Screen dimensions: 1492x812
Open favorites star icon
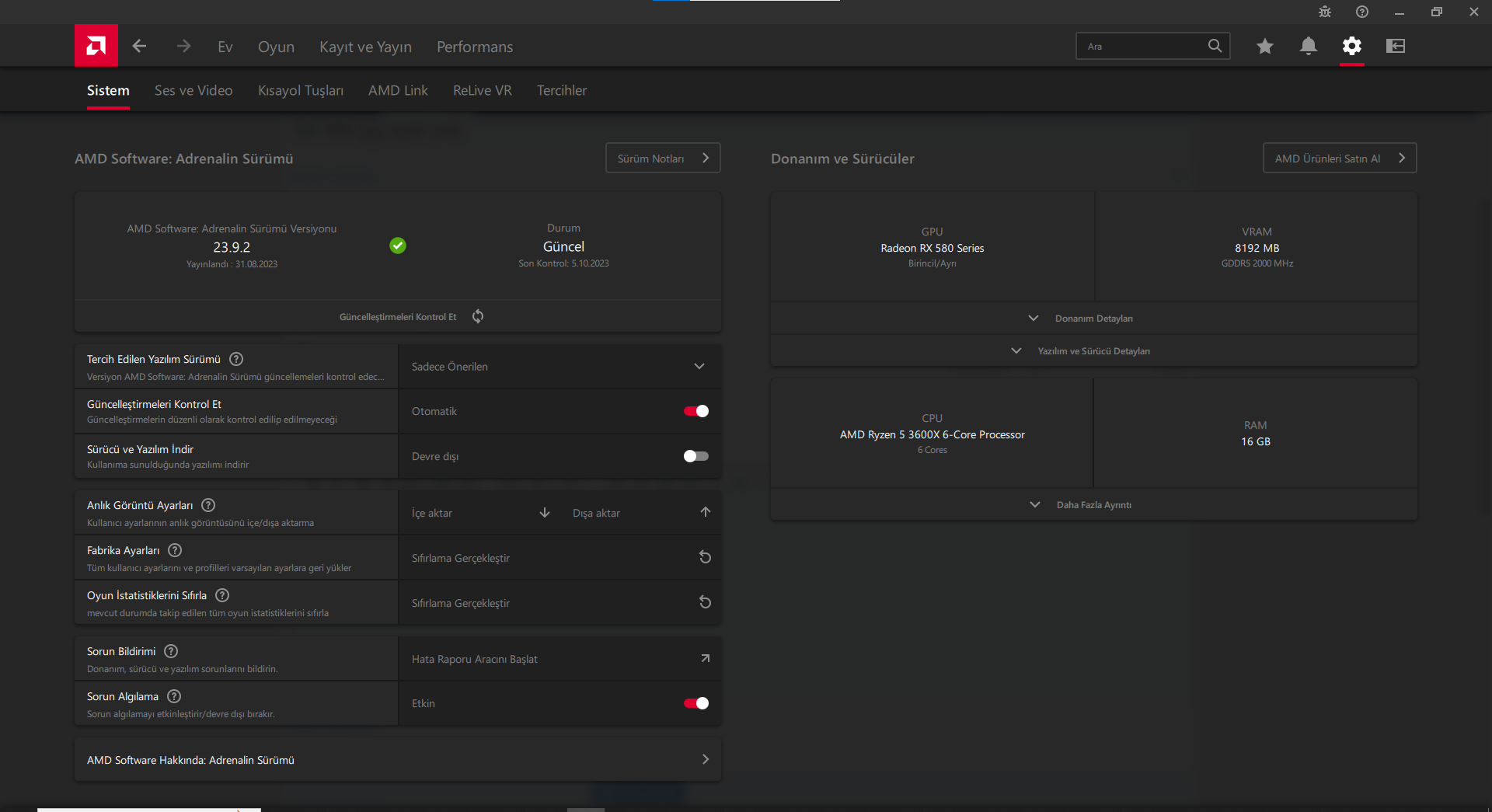point(1265,47)
